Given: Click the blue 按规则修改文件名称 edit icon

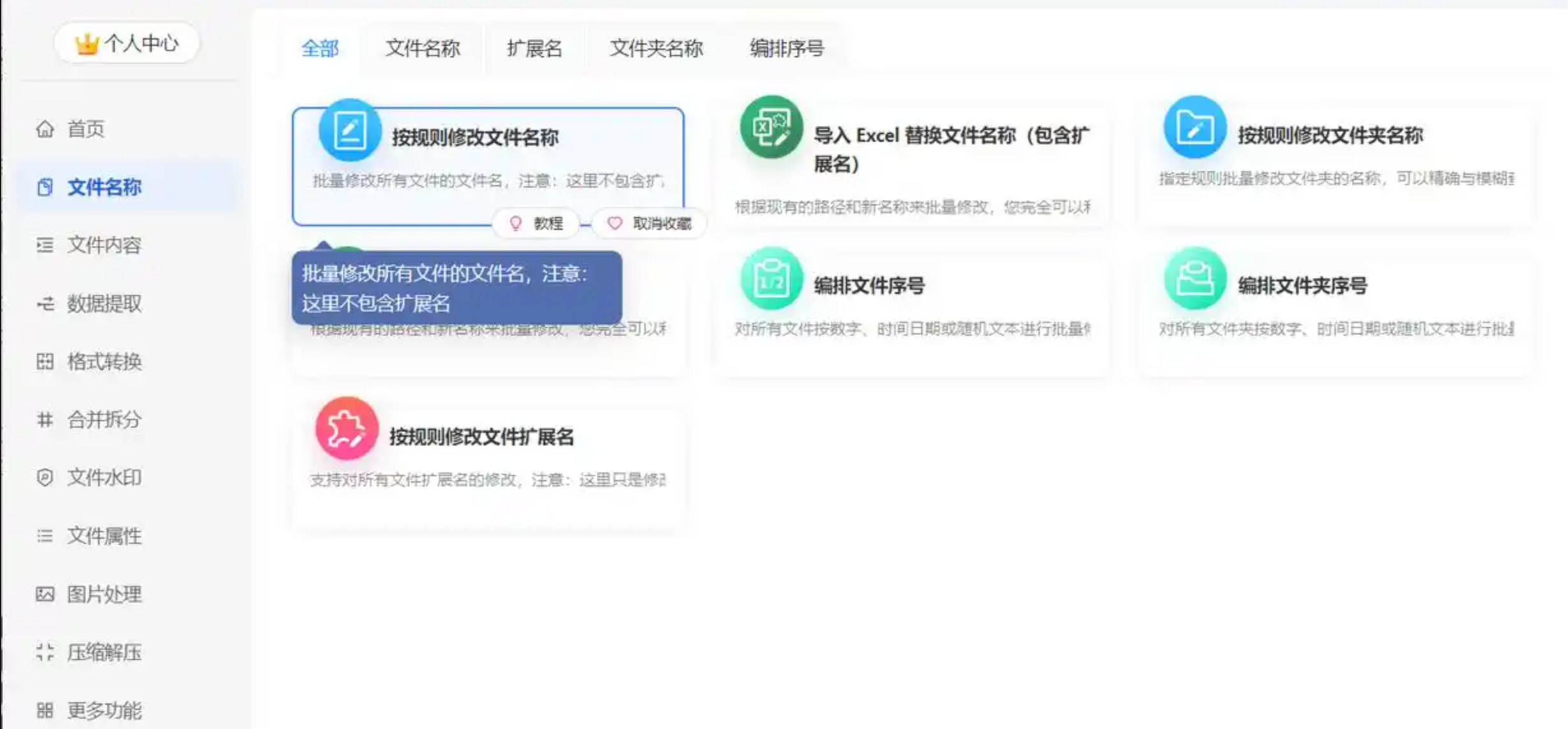Looking at the screenshot, I should tap(350, 130).
